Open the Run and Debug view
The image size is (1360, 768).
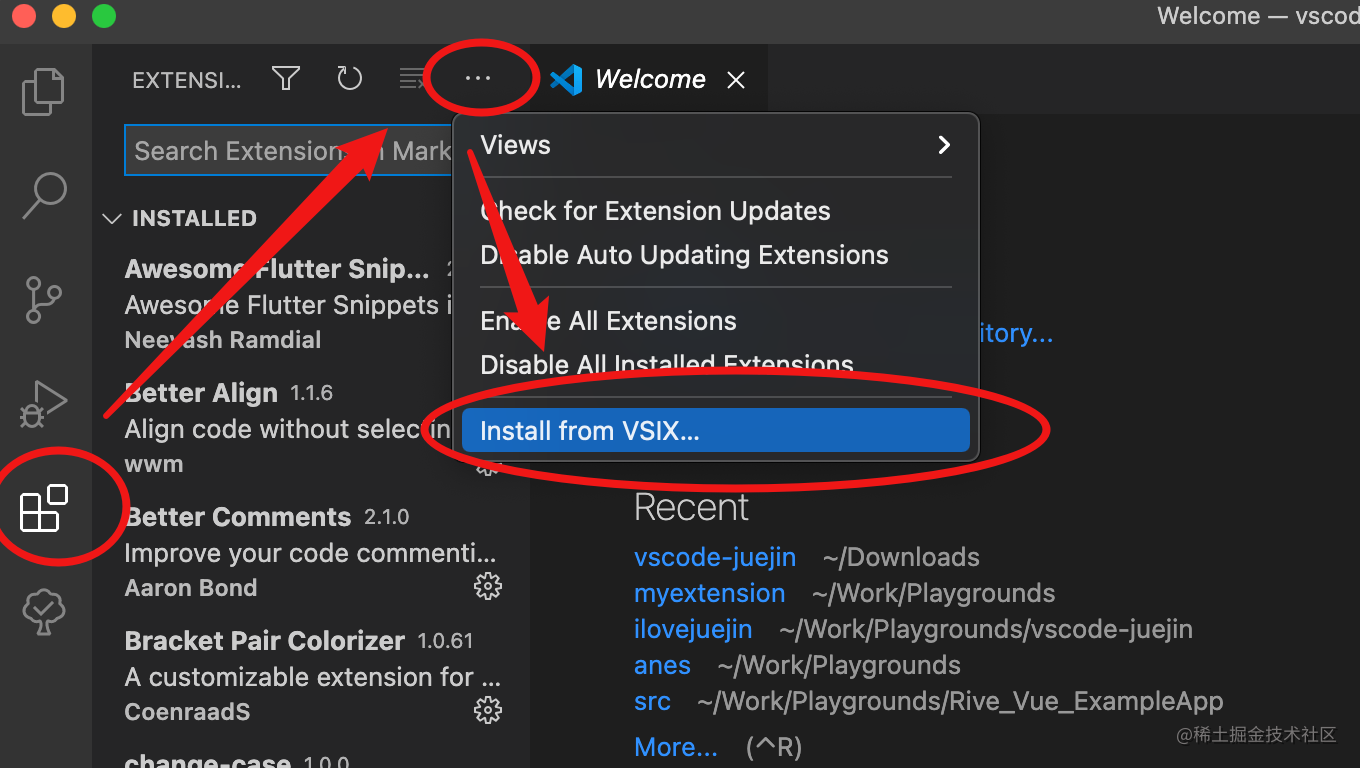43,403
